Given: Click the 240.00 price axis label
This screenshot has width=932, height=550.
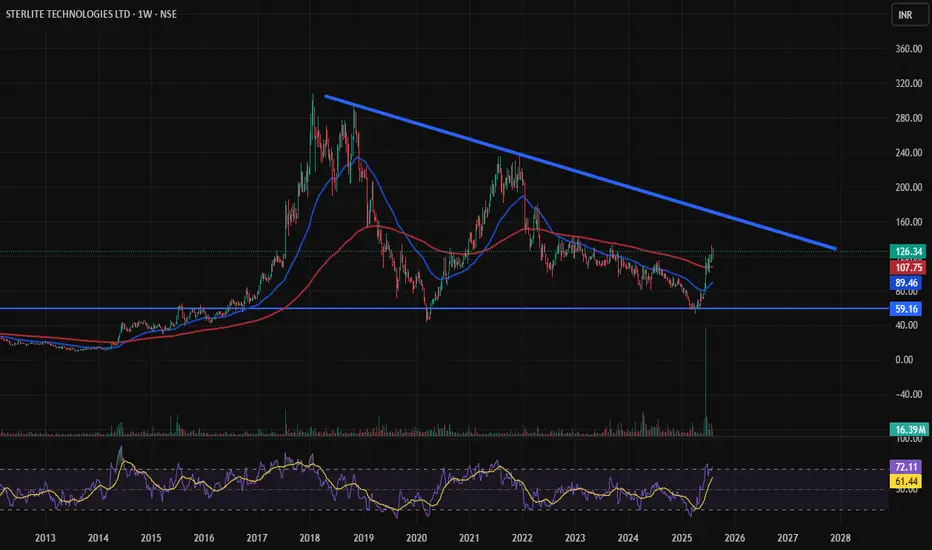Looking at the screenshot, I should (908, 152).
